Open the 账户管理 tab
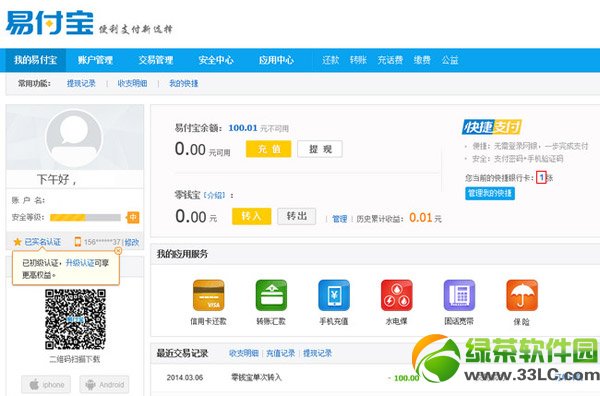 (95, 60)
